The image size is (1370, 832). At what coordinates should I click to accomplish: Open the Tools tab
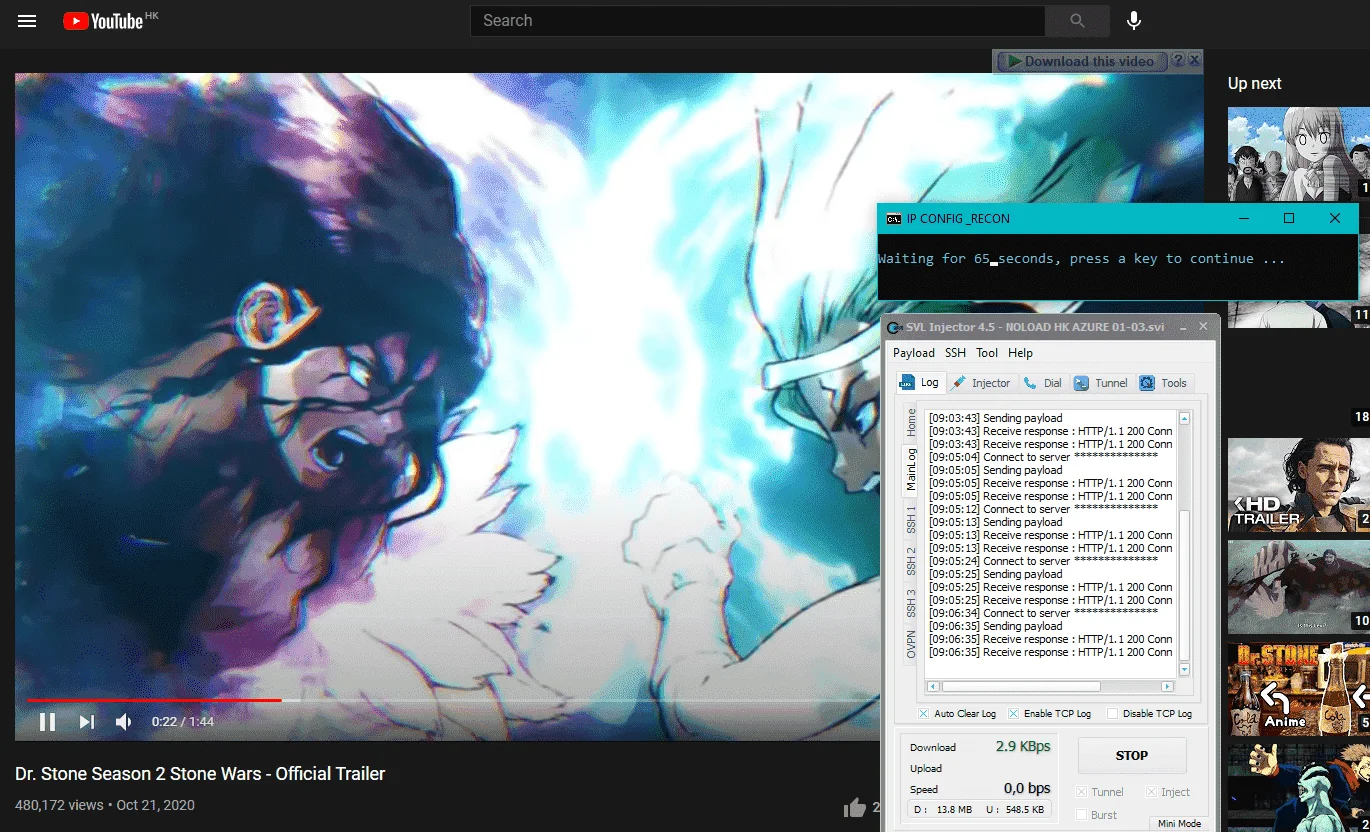coord(1164,383)
